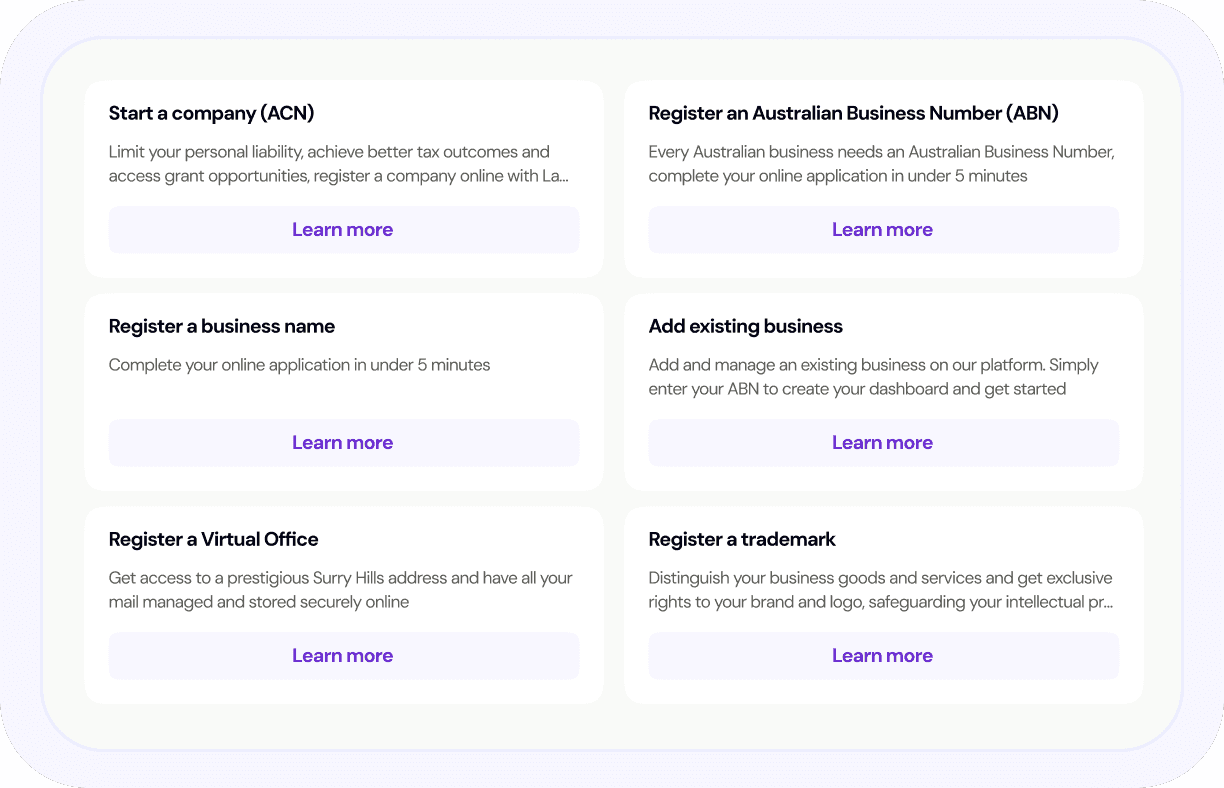The width and height of the screenshot is (1224, 788).
Task: Open Learn more for Register a business name
Action: tap(343, 443)
